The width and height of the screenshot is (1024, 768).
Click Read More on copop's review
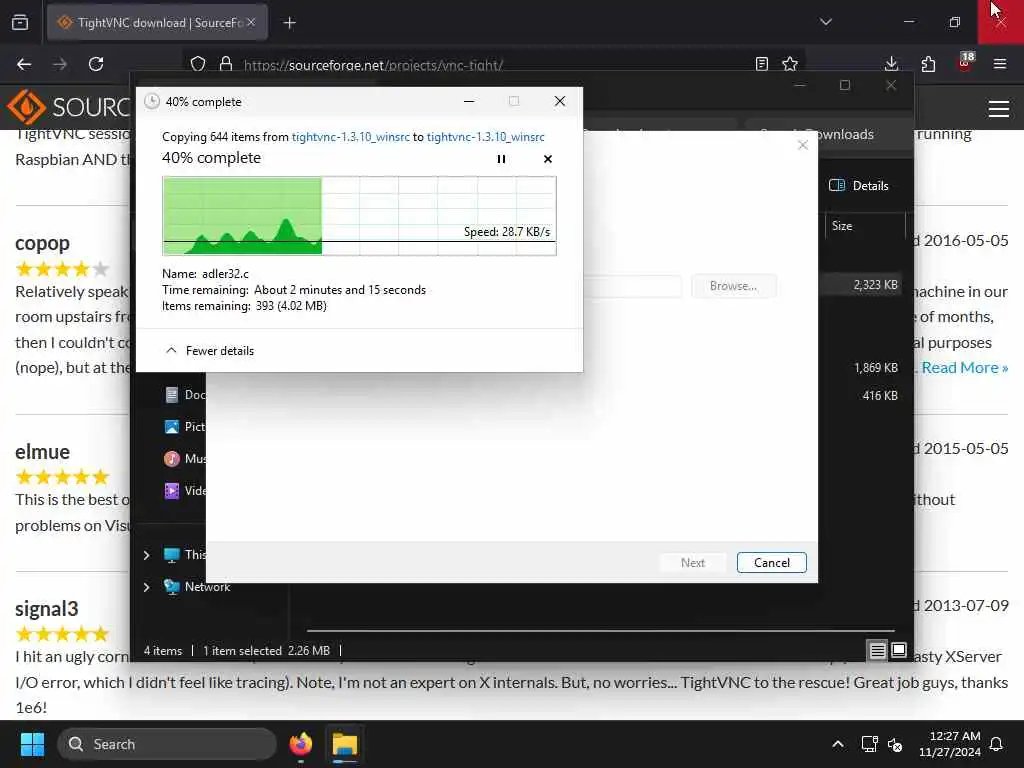(x=965, y=368)
